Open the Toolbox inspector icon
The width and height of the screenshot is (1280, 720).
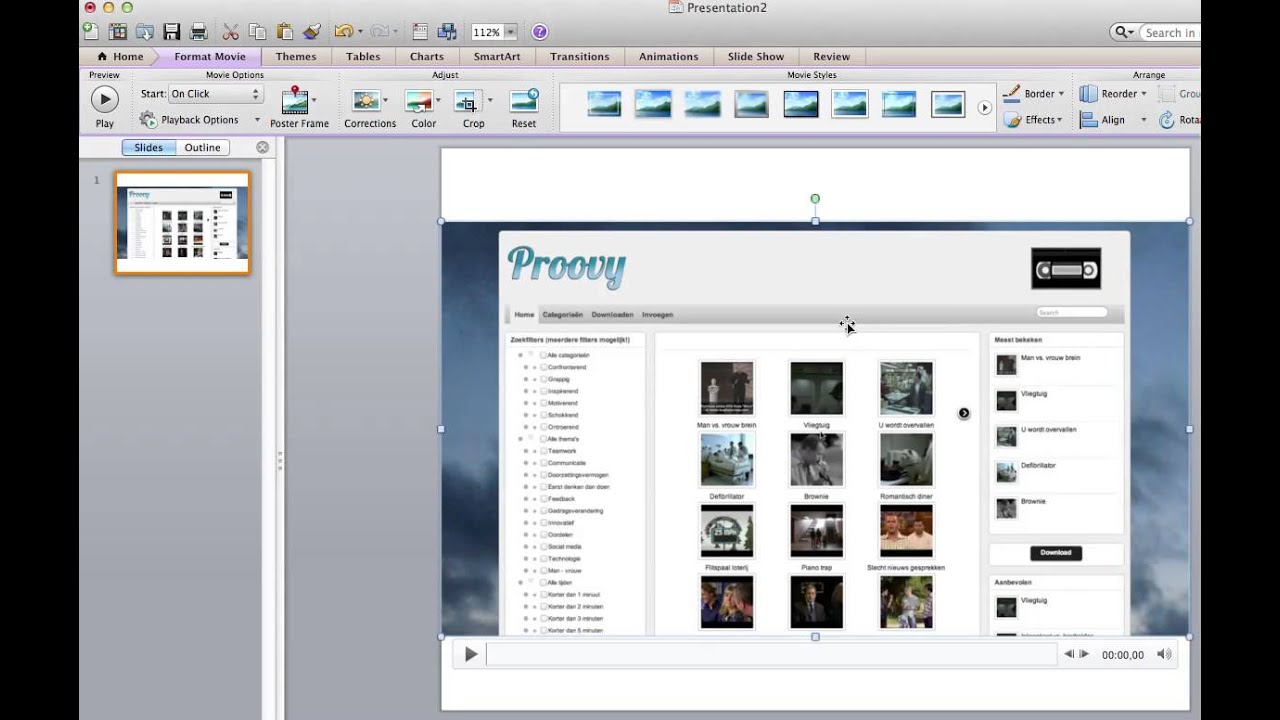[x=420, y=32]
